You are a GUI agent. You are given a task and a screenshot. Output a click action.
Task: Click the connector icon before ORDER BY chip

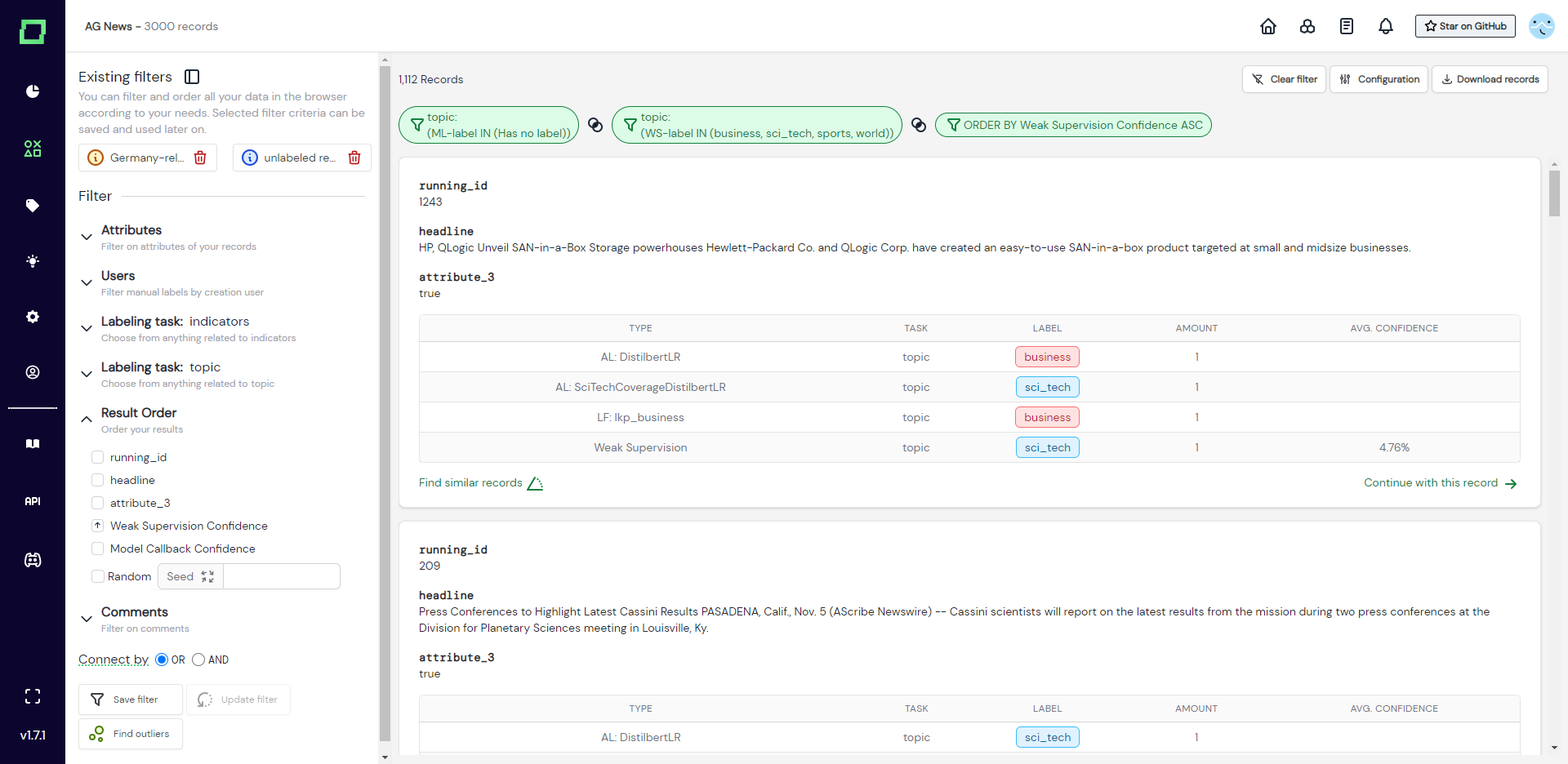tap(919, 125)
